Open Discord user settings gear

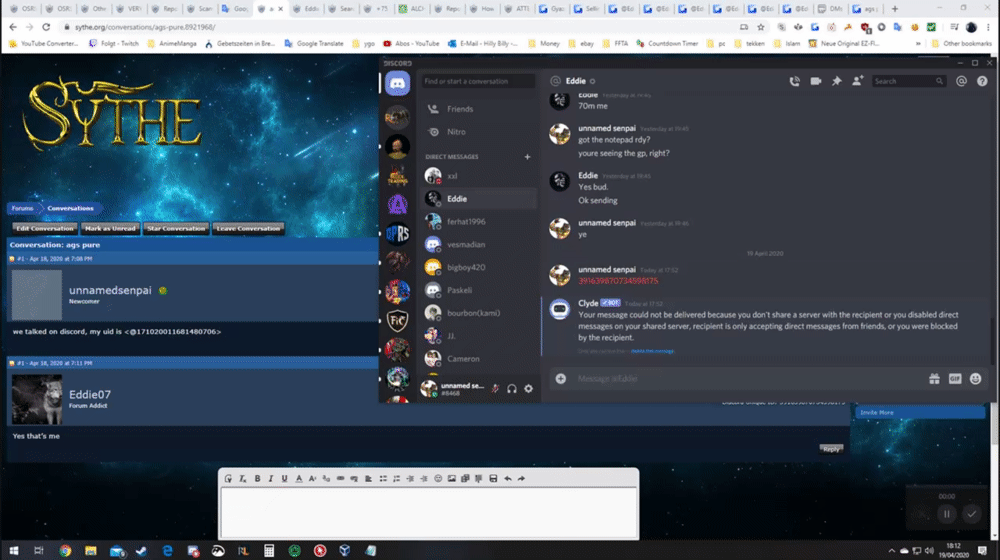pos(529,388)
